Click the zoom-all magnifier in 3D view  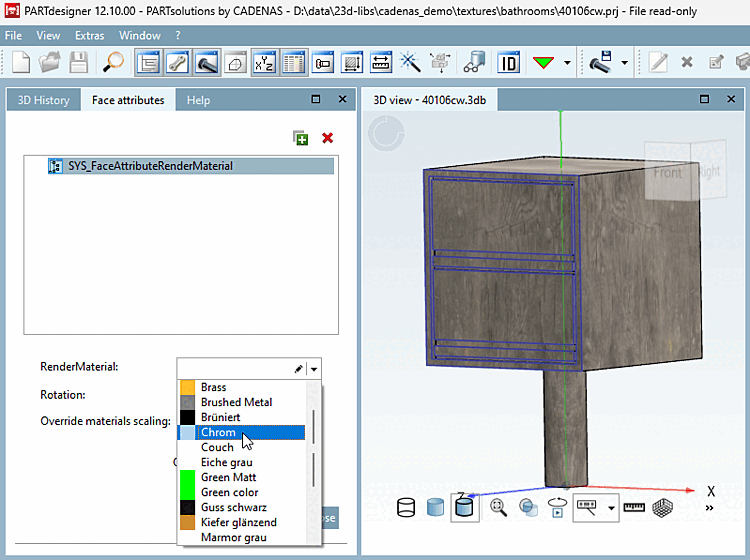[x=498, y=508]
